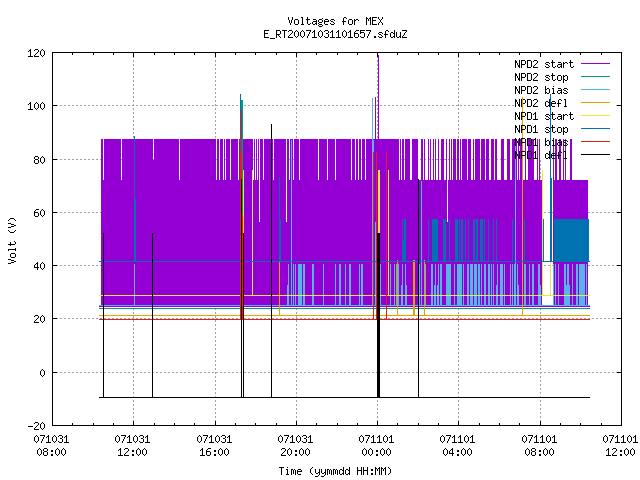The width and height of the screenshot is (640, 480).
Task: Click the E_RT20071031101657.sfduZ filename subtitle
Action: click(335, 34)
